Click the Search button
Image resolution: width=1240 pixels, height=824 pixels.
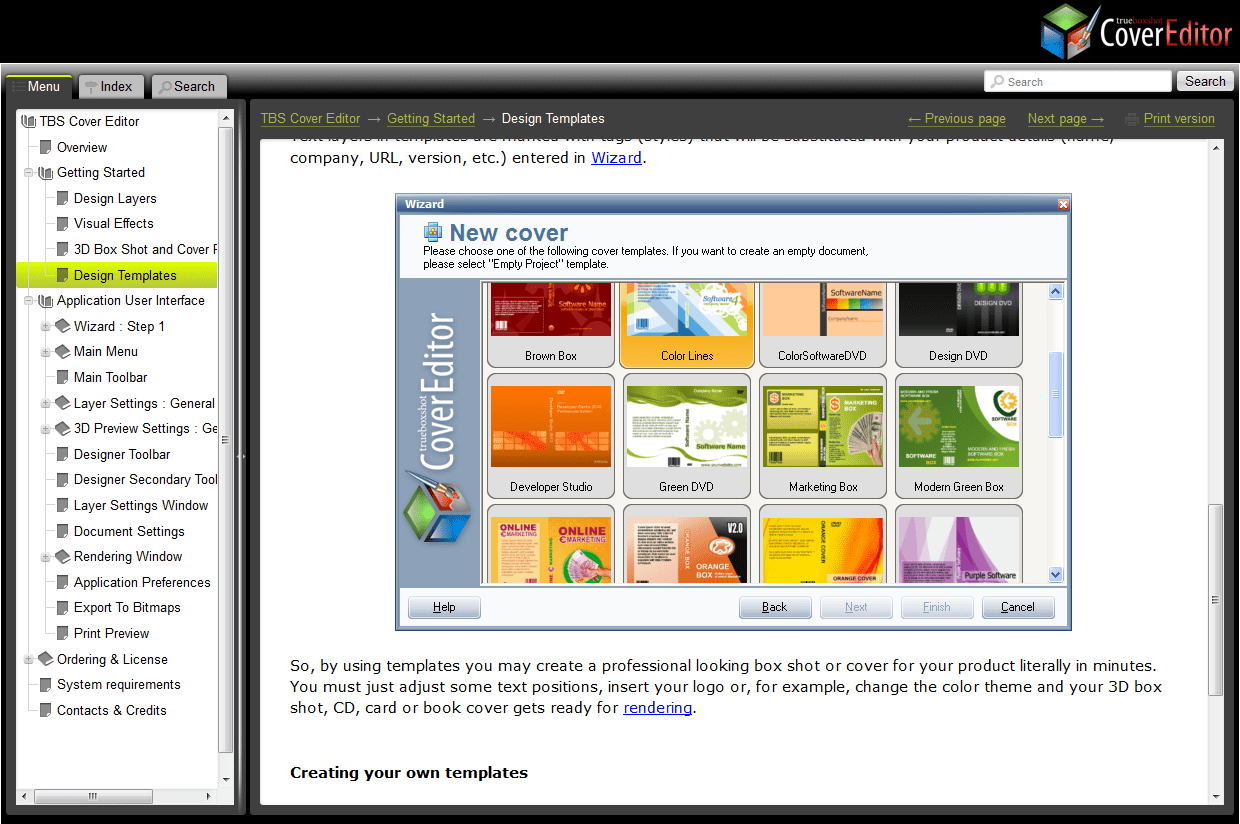pyautogui.click(x=1204, y=81)
